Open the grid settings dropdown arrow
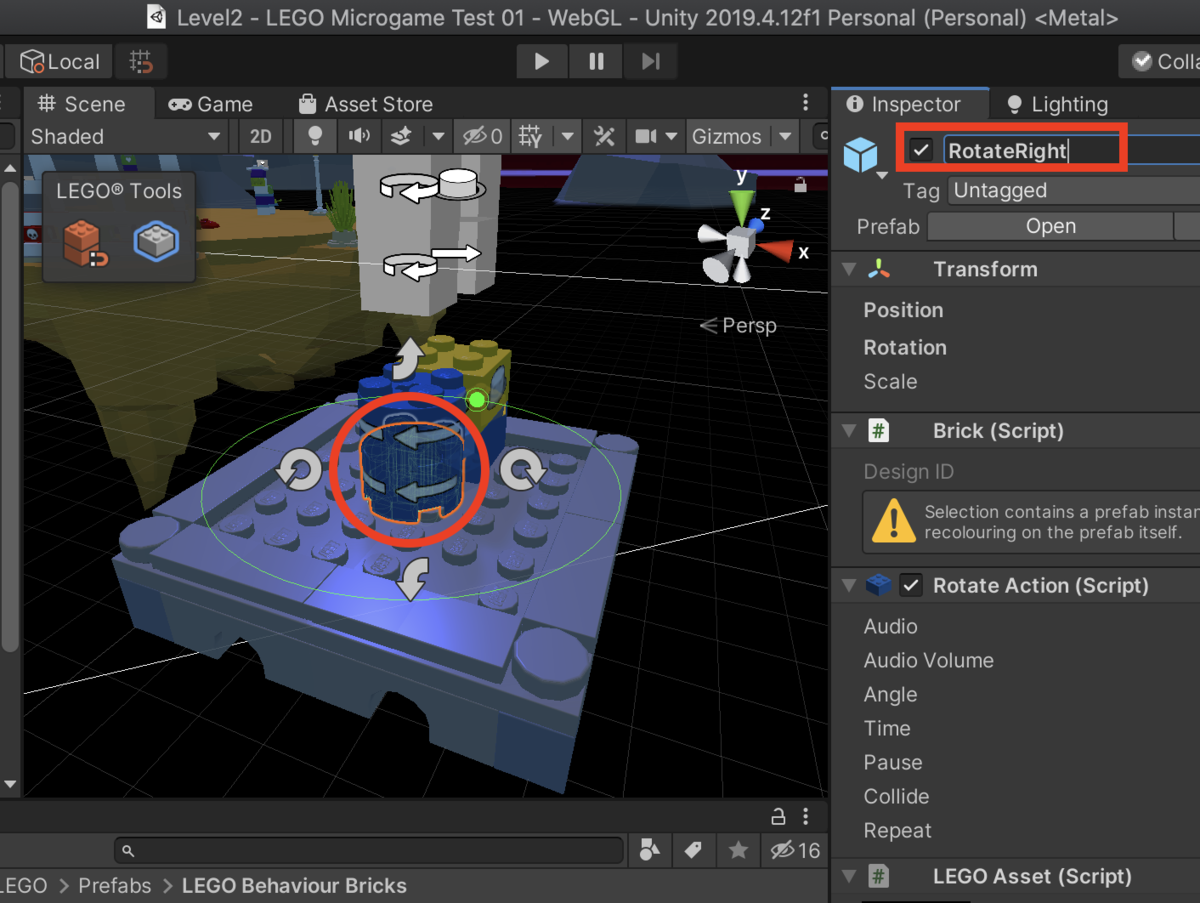 567,137
